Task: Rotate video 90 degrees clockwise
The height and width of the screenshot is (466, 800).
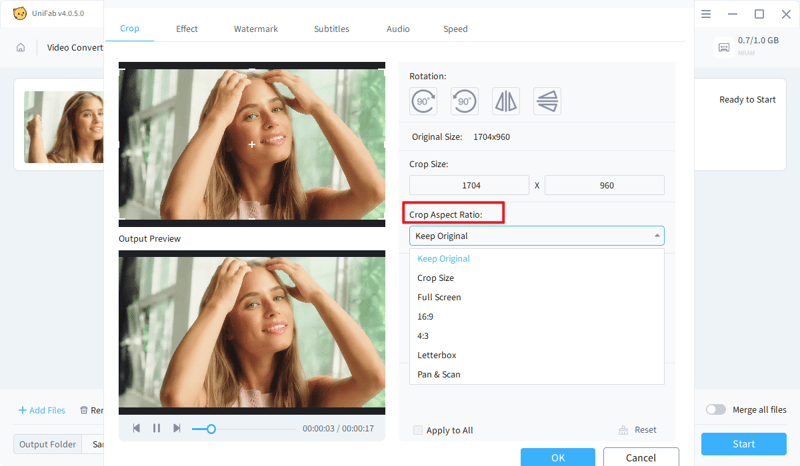Action: pyautogui.click(x=423, y=101)
